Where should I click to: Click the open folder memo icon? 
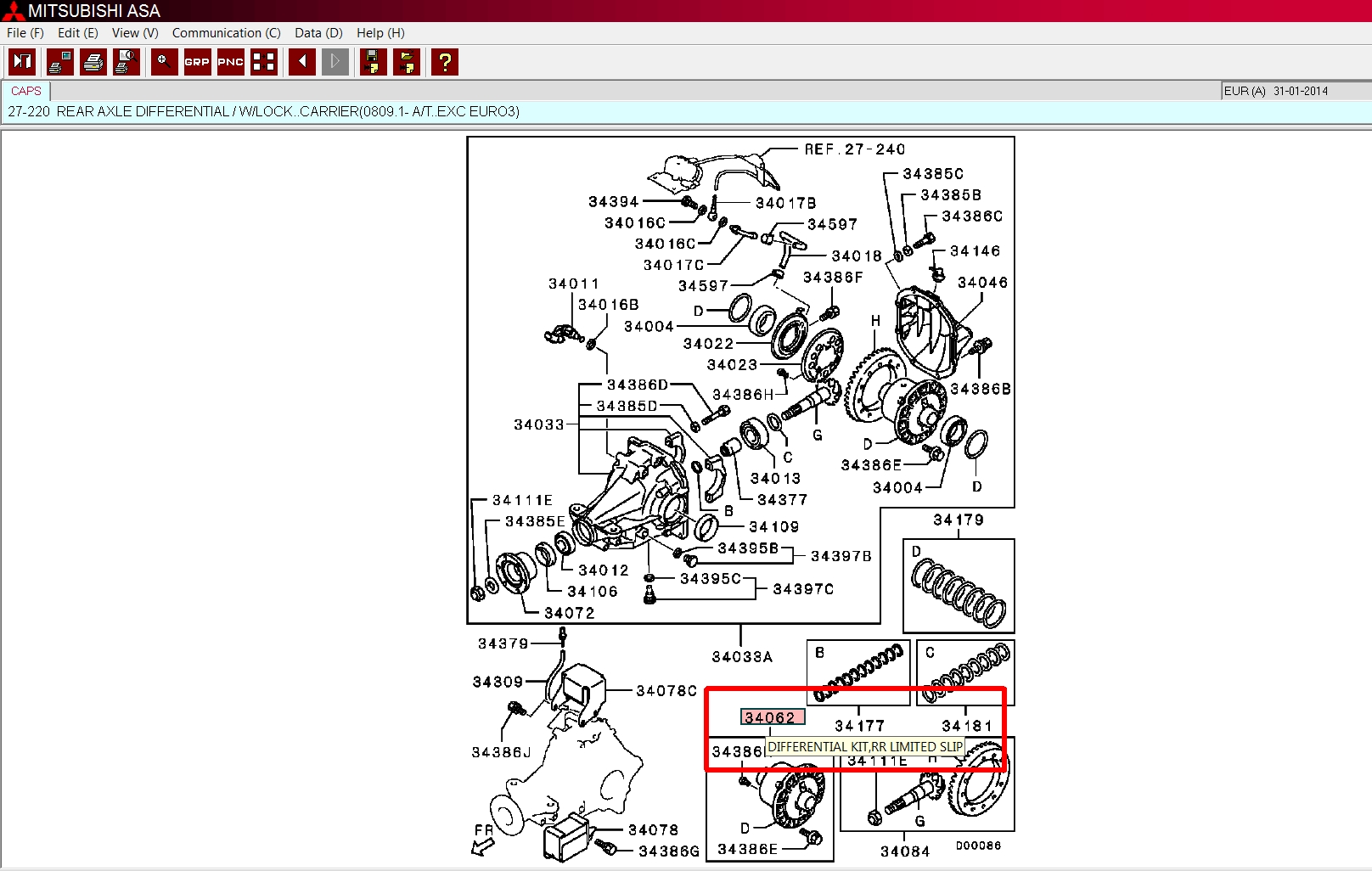pyautogui.click(x=408, y=62)
